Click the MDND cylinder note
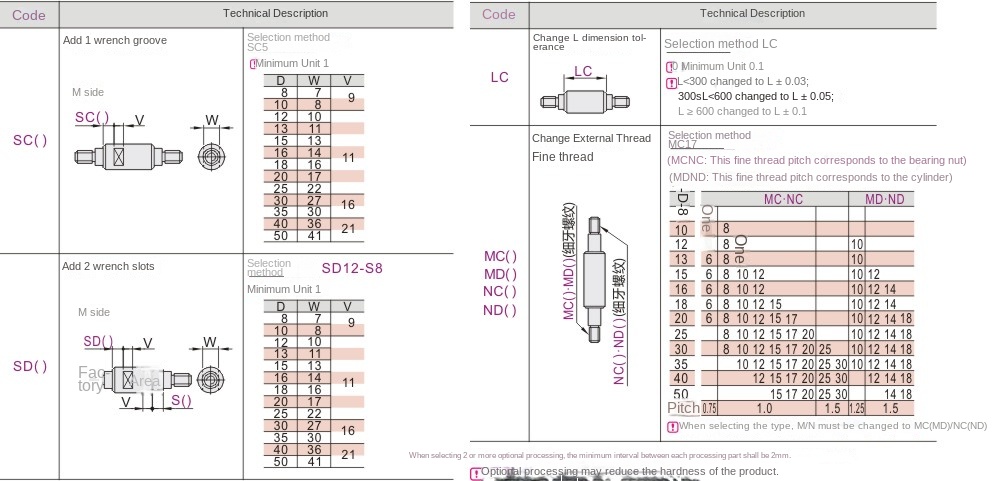 click(810, 178)
